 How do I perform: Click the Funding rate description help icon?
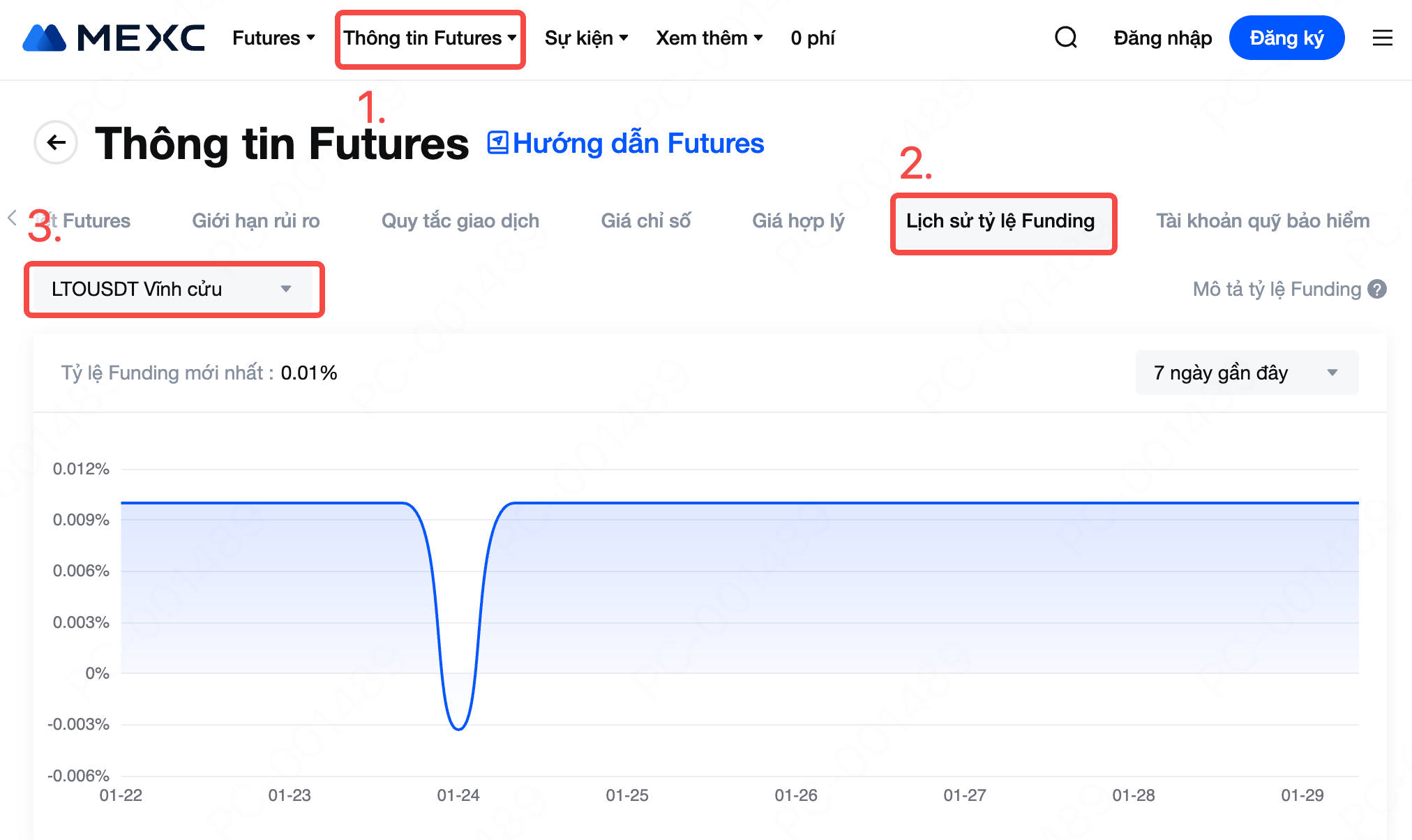pyautogui.click(x=1377, y=289)
